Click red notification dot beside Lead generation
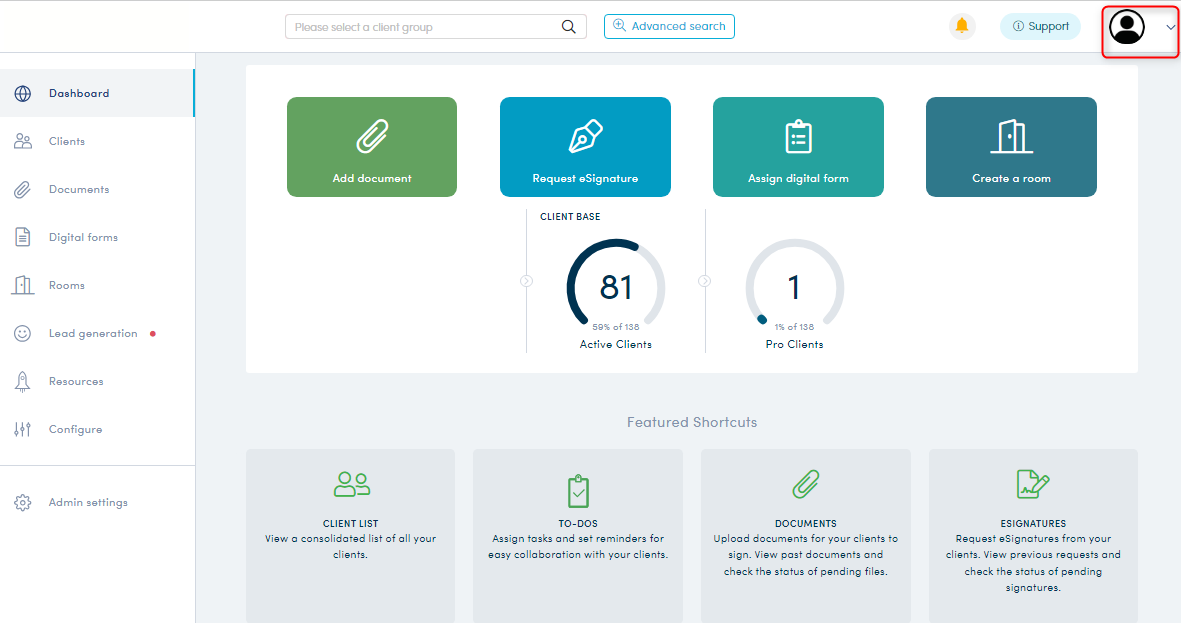Image resolution: width=1181 pixels, height=623 pixels. click(x=153, y=334)
